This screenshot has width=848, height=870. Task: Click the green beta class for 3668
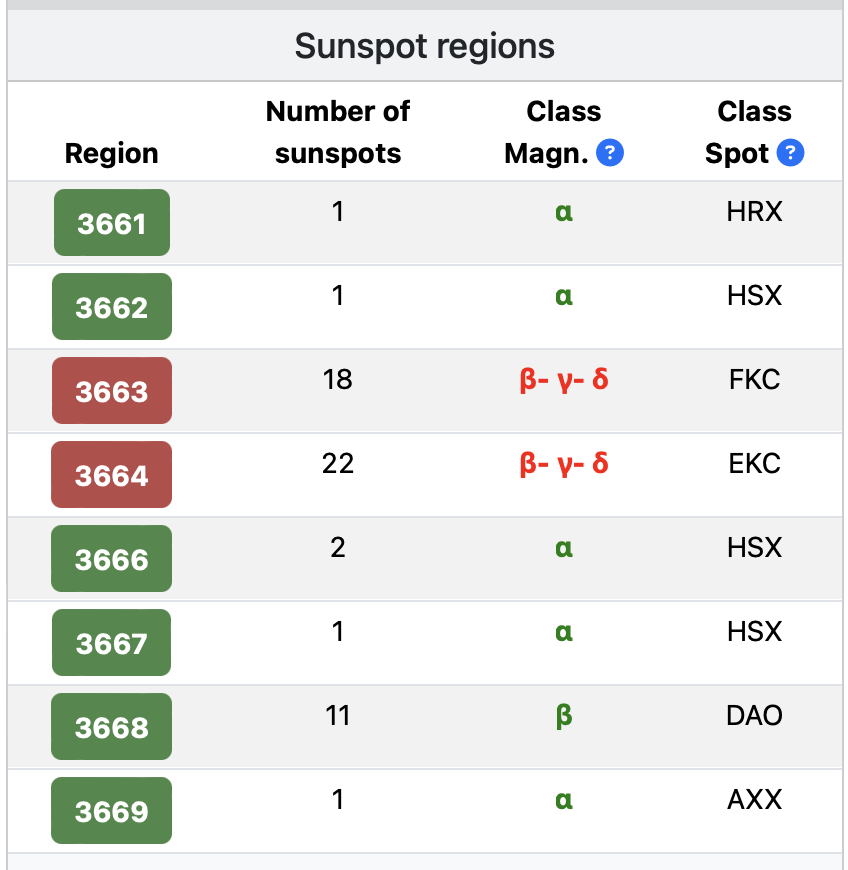click(x=564, y=716)
